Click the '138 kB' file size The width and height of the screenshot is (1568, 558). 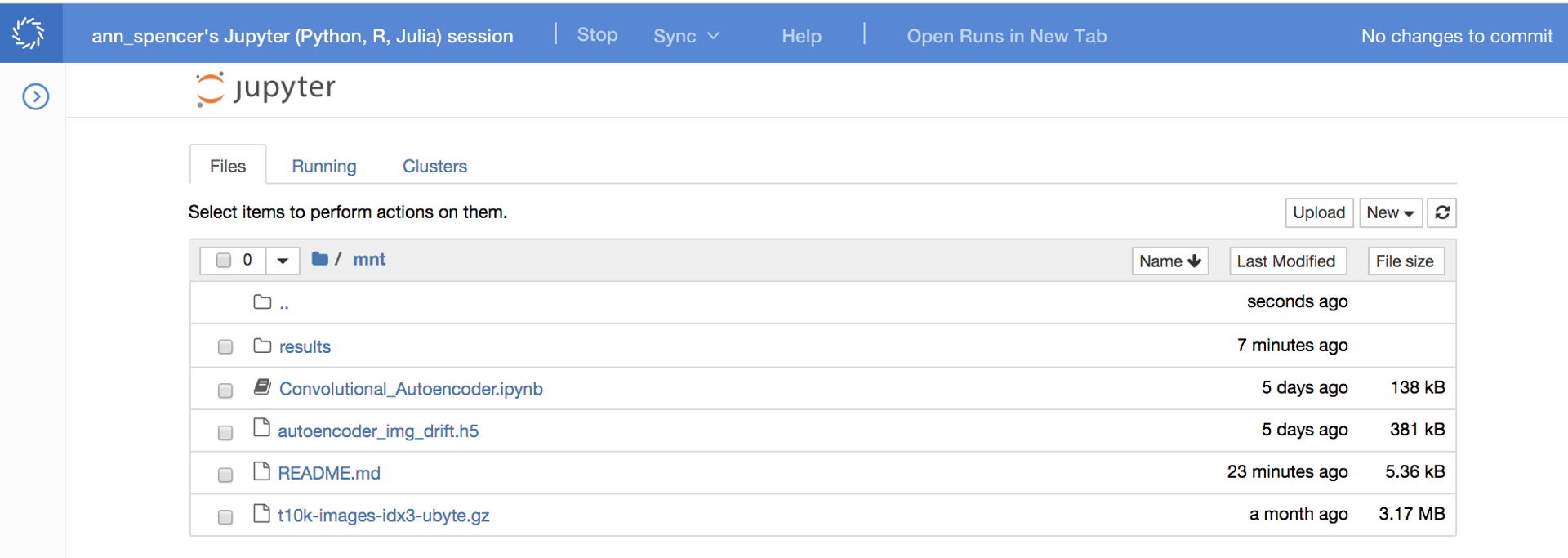[x=1418, y=387]
